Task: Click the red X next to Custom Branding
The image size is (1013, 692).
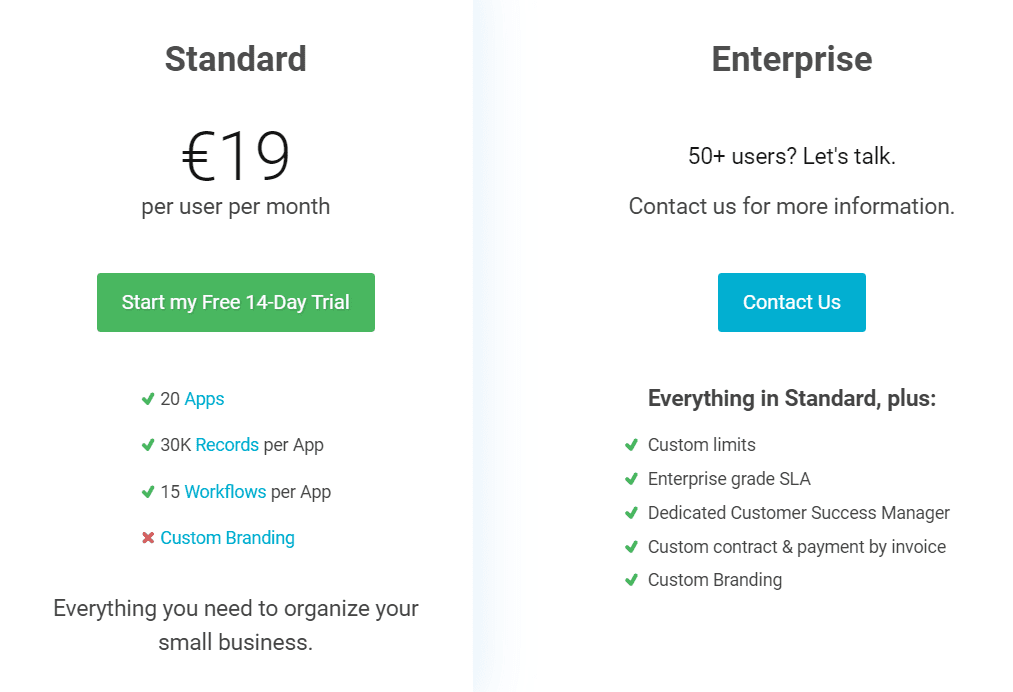Action: coord(148,538)
